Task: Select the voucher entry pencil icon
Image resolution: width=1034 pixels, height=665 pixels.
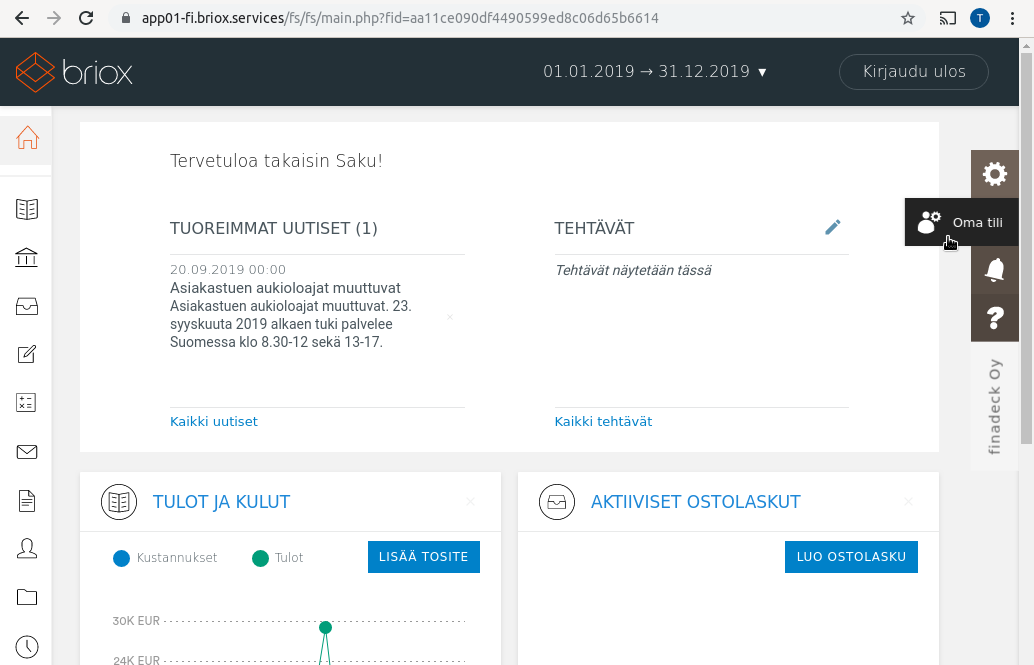Action: pyautogui.click(x=26, y=354)
